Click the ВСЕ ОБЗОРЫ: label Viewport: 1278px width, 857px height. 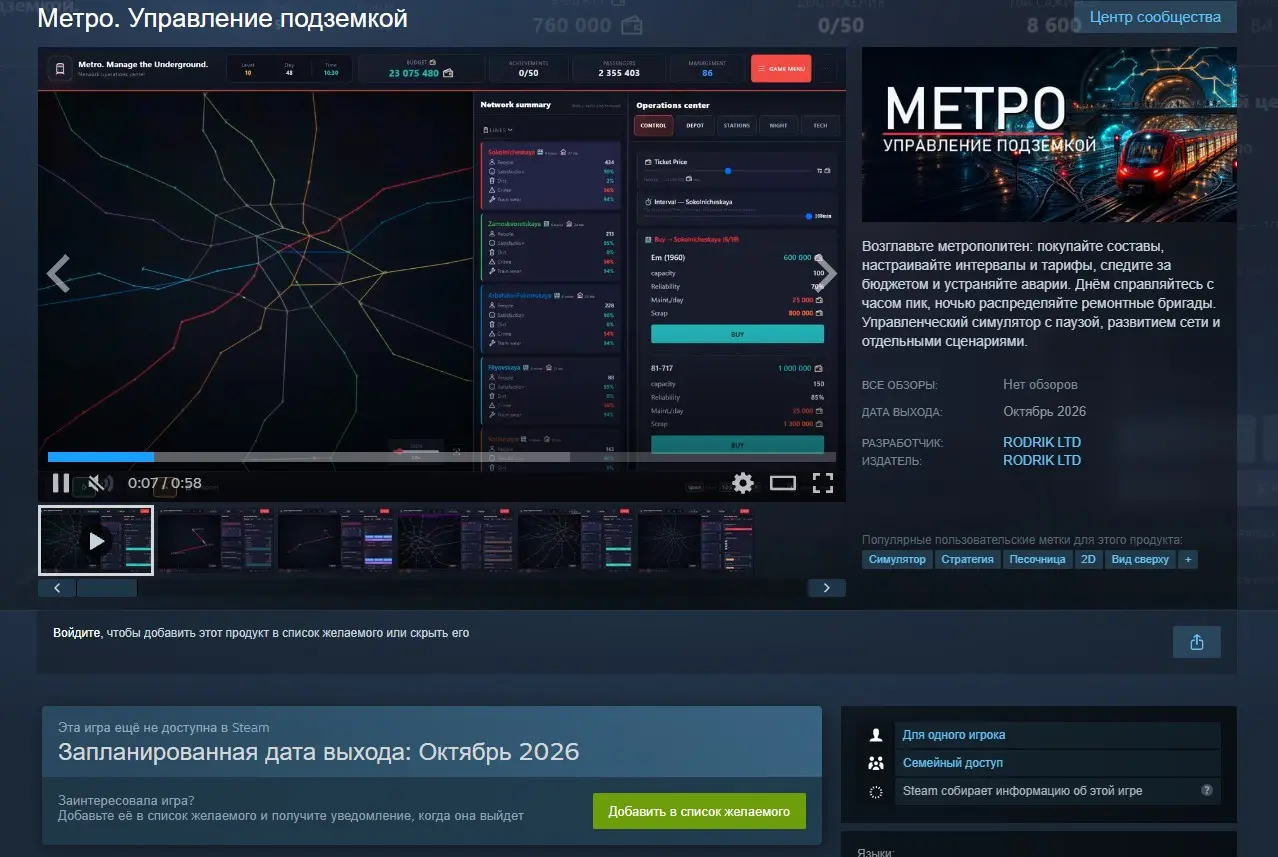pos(900,385)
